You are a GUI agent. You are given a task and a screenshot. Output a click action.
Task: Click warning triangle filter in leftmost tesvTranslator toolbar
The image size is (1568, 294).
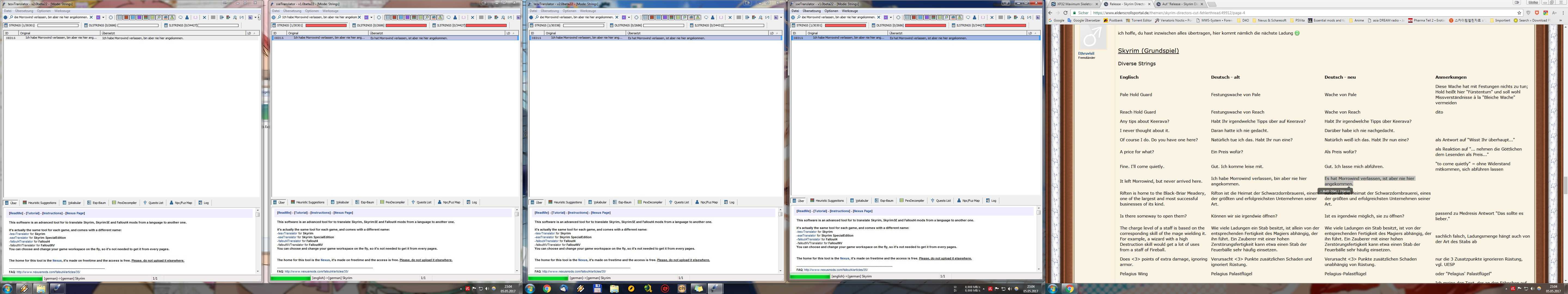tap(172, 17)
